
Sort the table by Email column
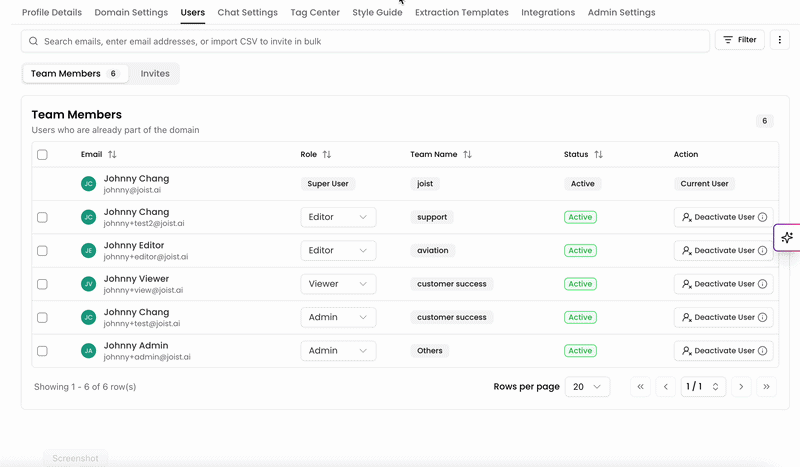point(112,154)
